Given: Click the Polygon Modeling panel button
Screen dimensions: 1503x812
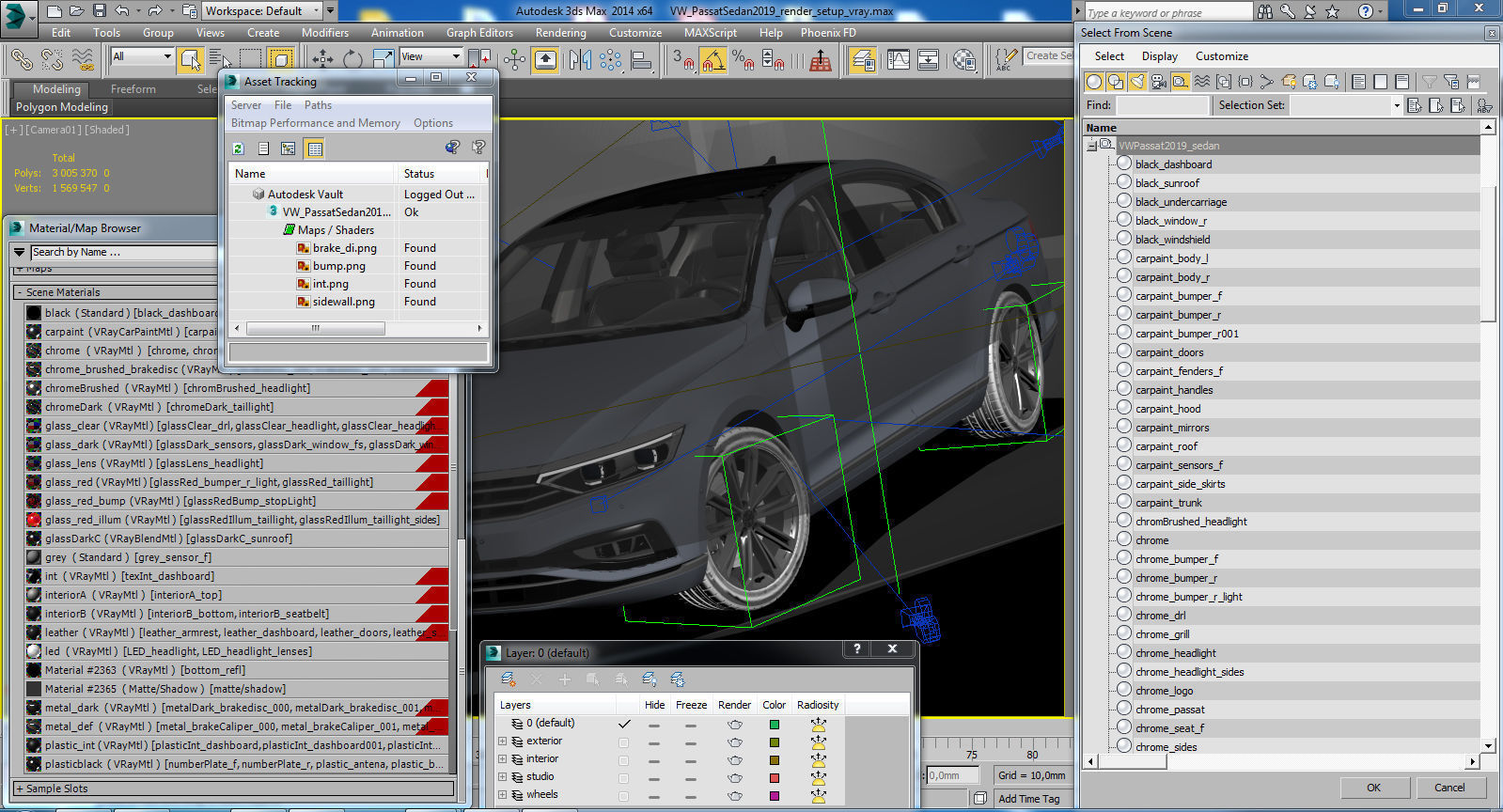Looking at the screenshot, I should [x=62, y=107].
